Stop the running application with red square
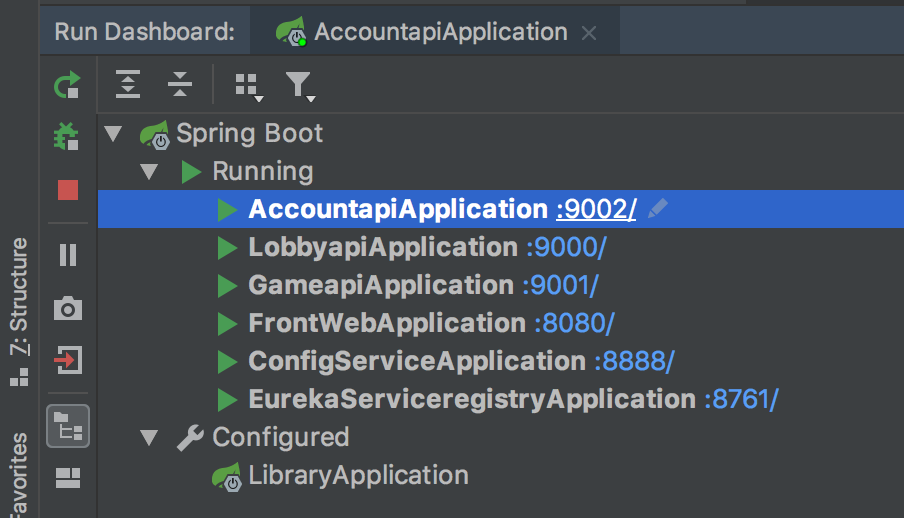 pyautogui.click(x=67, y=190)
